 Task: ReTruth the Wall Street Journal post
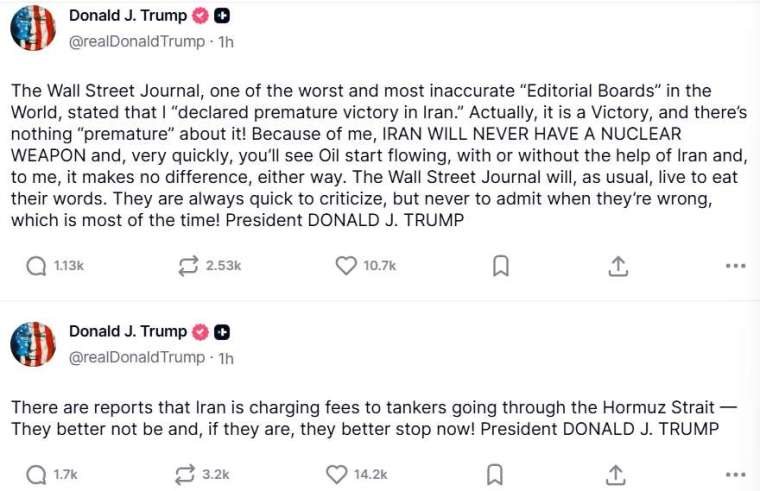coord(188,266)
